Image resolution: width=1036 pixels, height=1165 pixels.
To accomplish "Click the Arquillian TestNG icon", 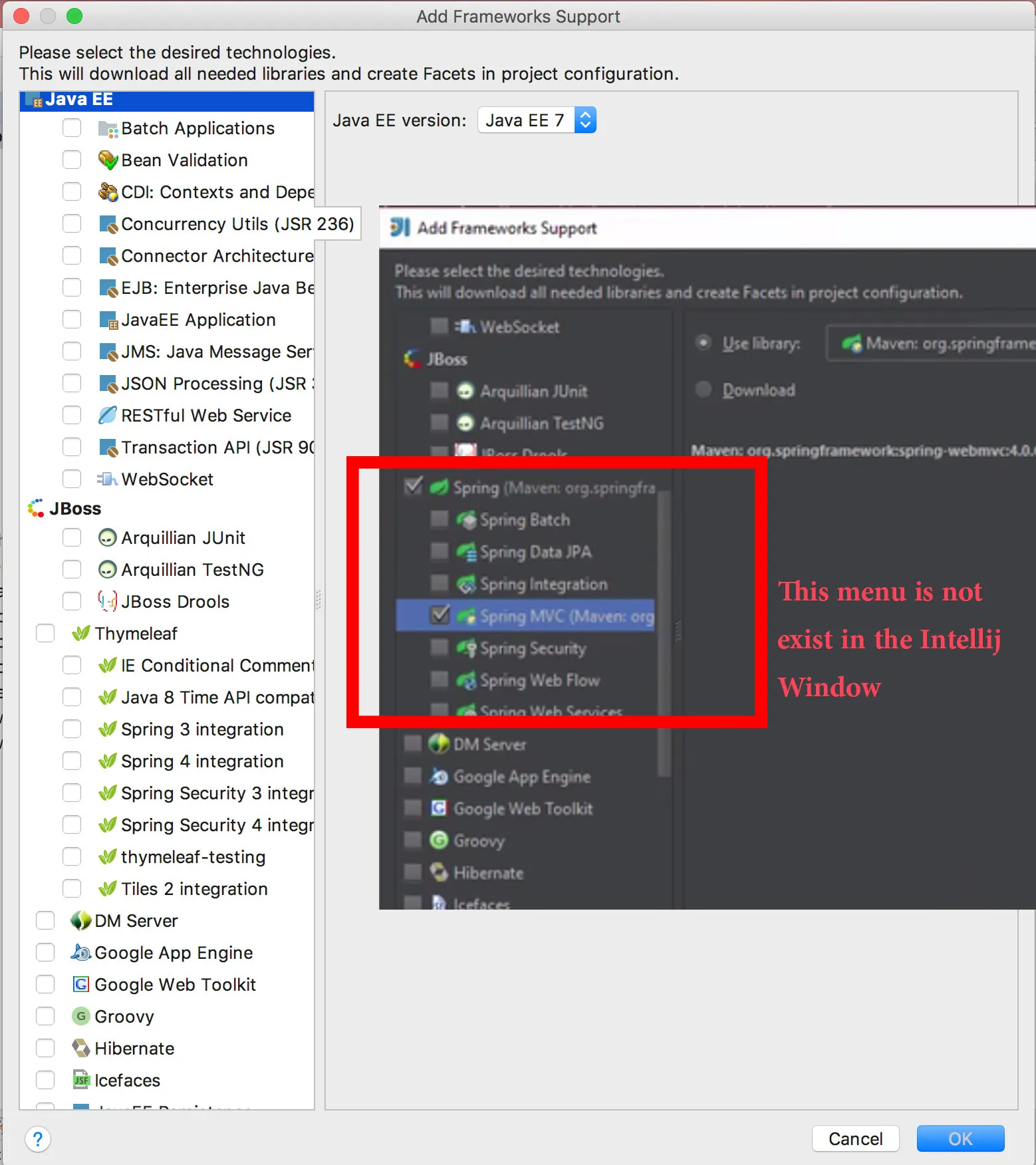I will click(x=108, y=570).
